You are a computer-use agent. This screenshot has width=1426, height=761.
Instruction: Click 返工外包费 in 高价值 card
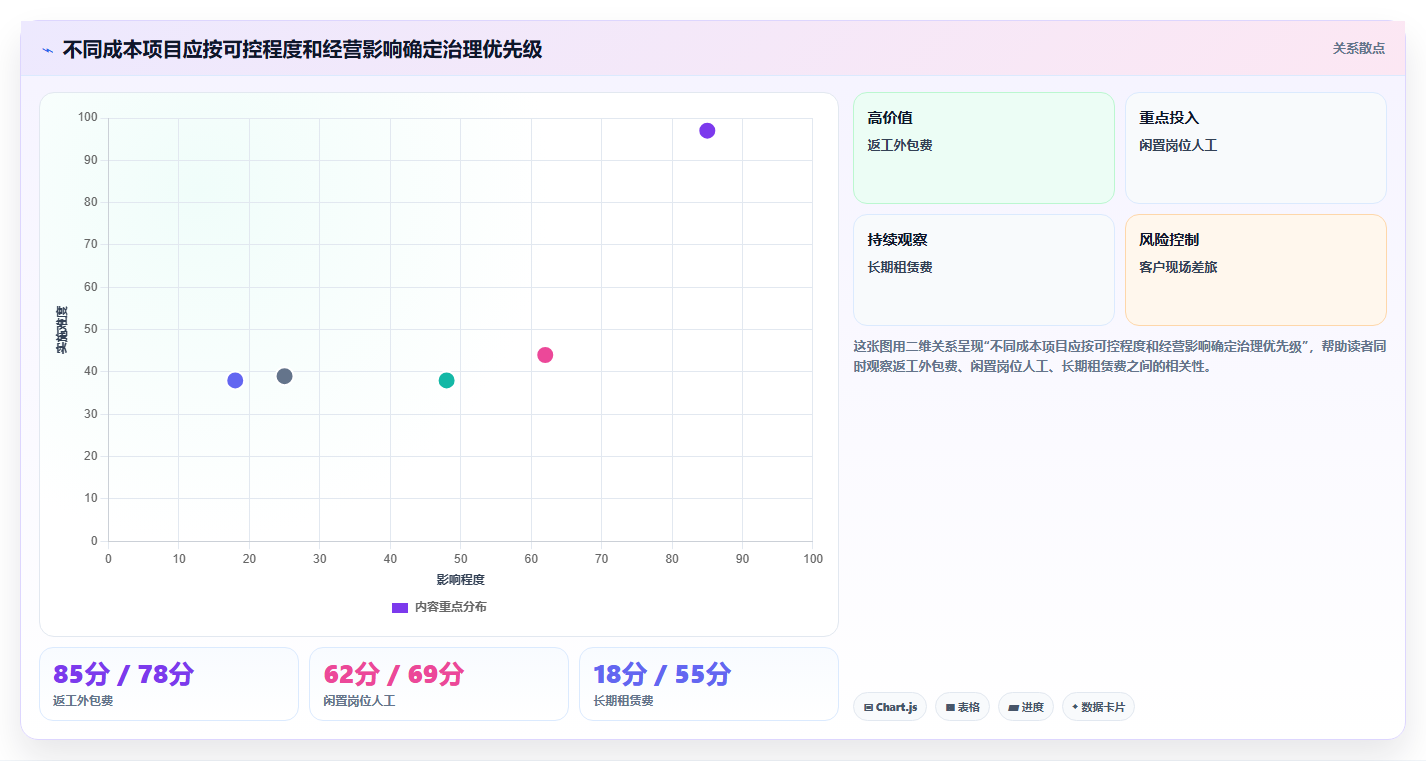(x=900, y=145)
